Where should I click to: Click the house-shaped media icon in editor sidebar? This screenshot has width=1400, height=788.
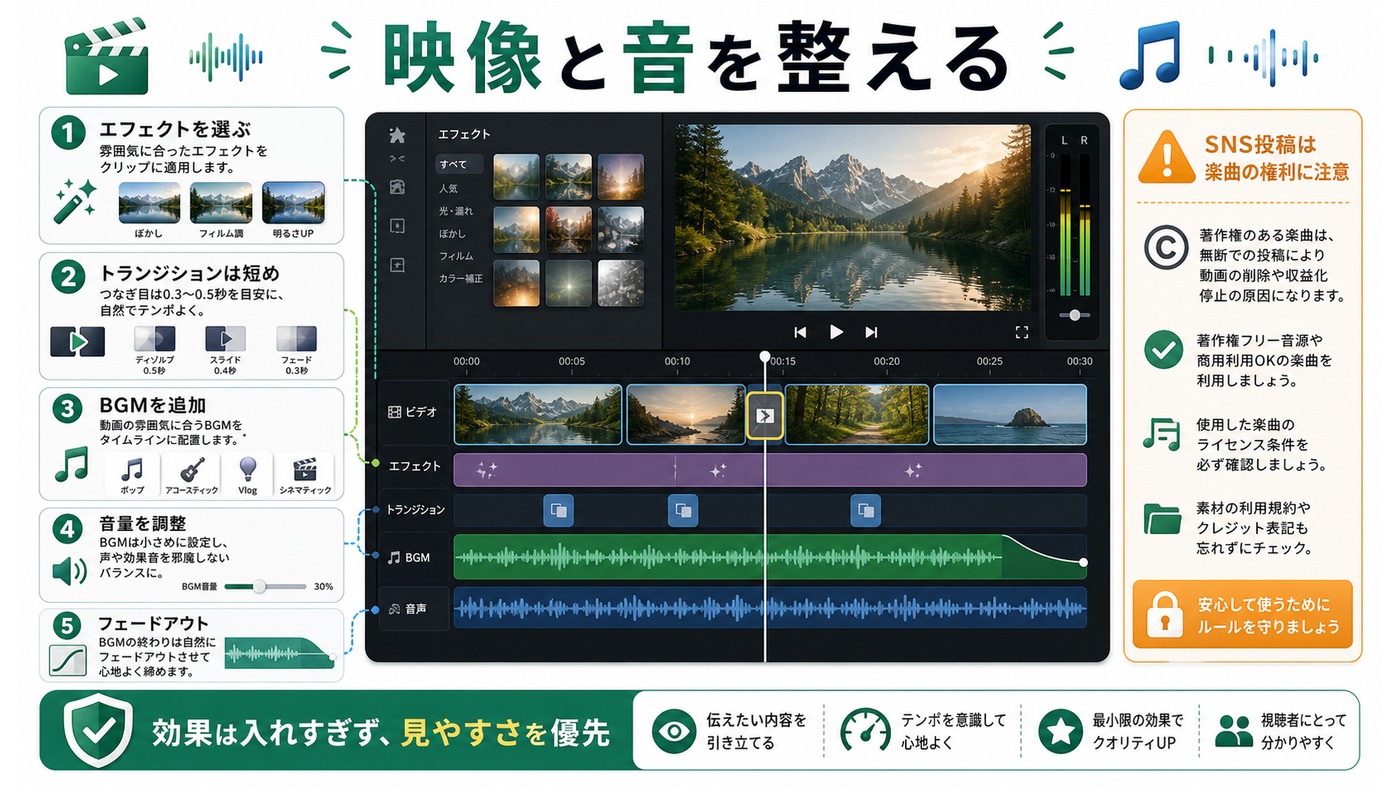point(397,187)
